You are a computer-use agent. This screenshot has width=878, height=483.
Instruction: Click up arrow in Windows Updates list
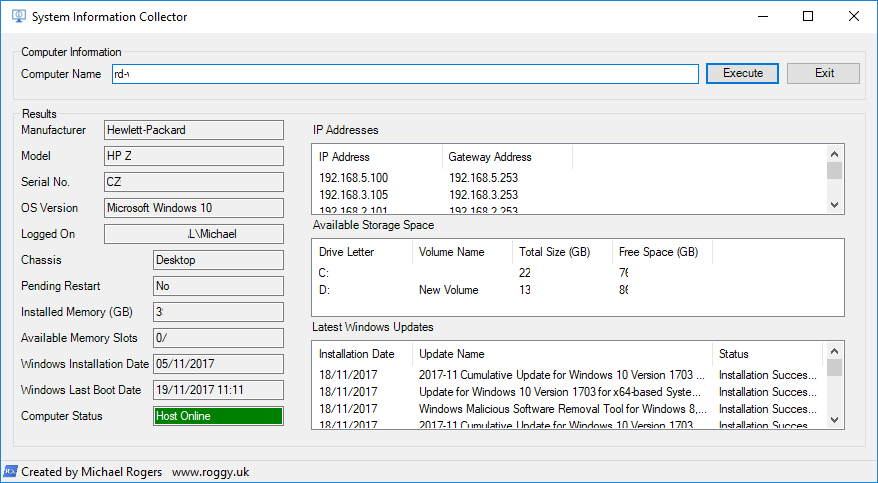pos(834,351)
